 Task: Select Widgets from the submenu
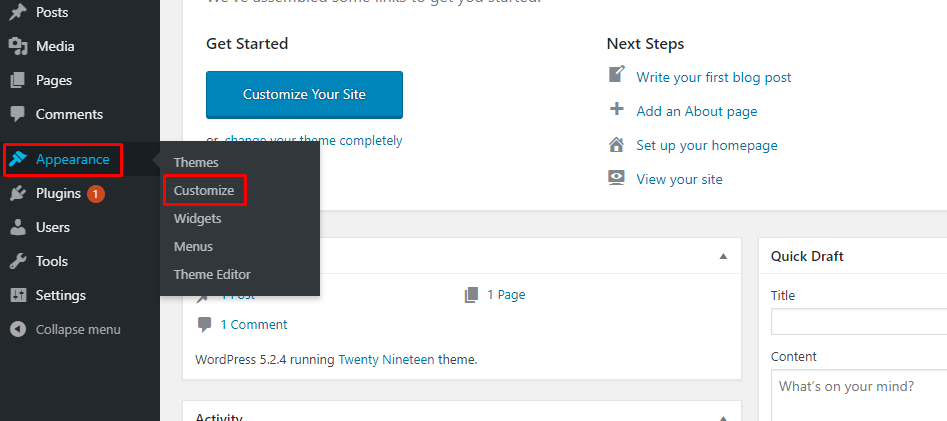(197, 218)
